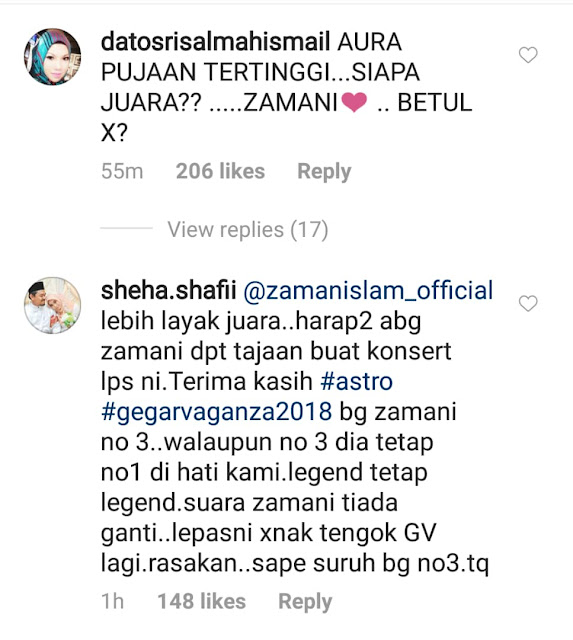
Task: Tap the pink heart emoji after ZAMANI
Action: [x=354, y=102]
